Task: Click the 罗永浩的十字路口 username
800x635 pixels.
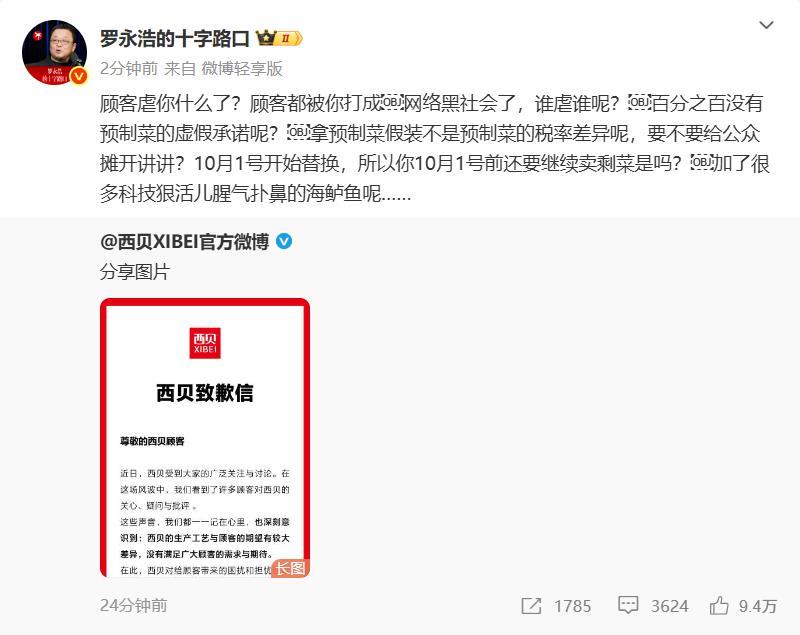Action: click(x=174, y=39)
